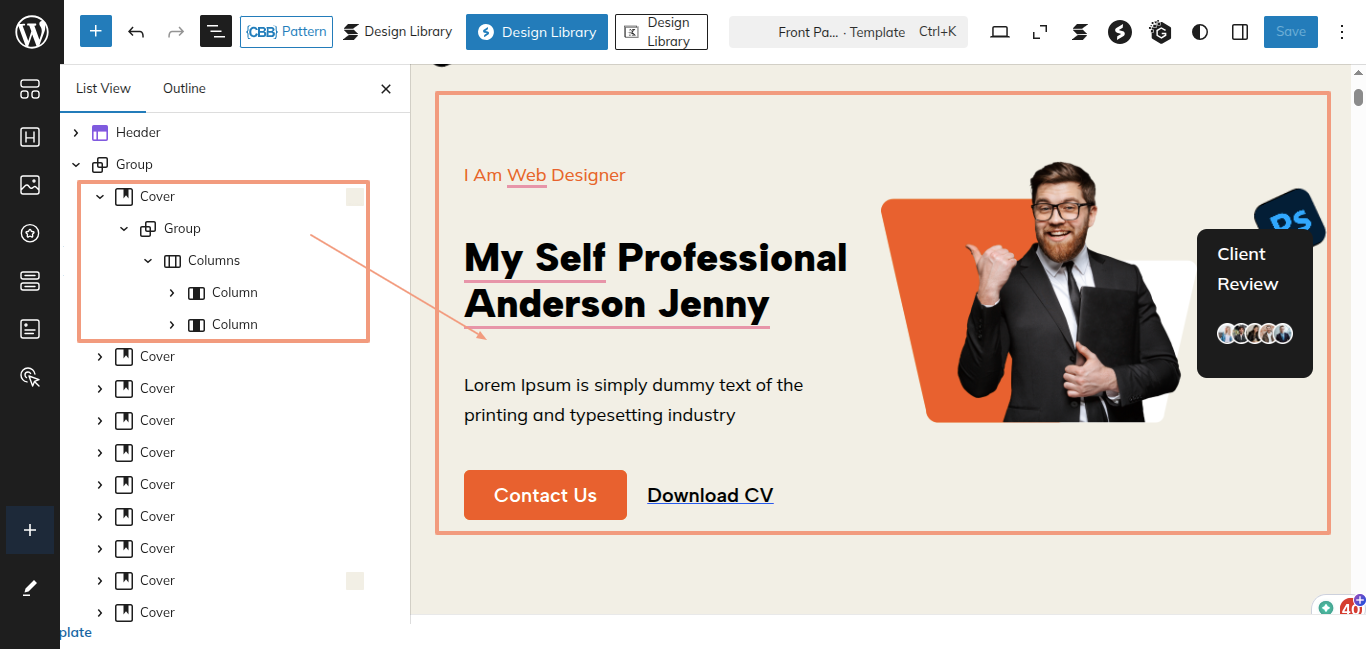Click the half-circle dark mode styles icon
The image size is (1366, 649).
click(x=1200, y=32)
